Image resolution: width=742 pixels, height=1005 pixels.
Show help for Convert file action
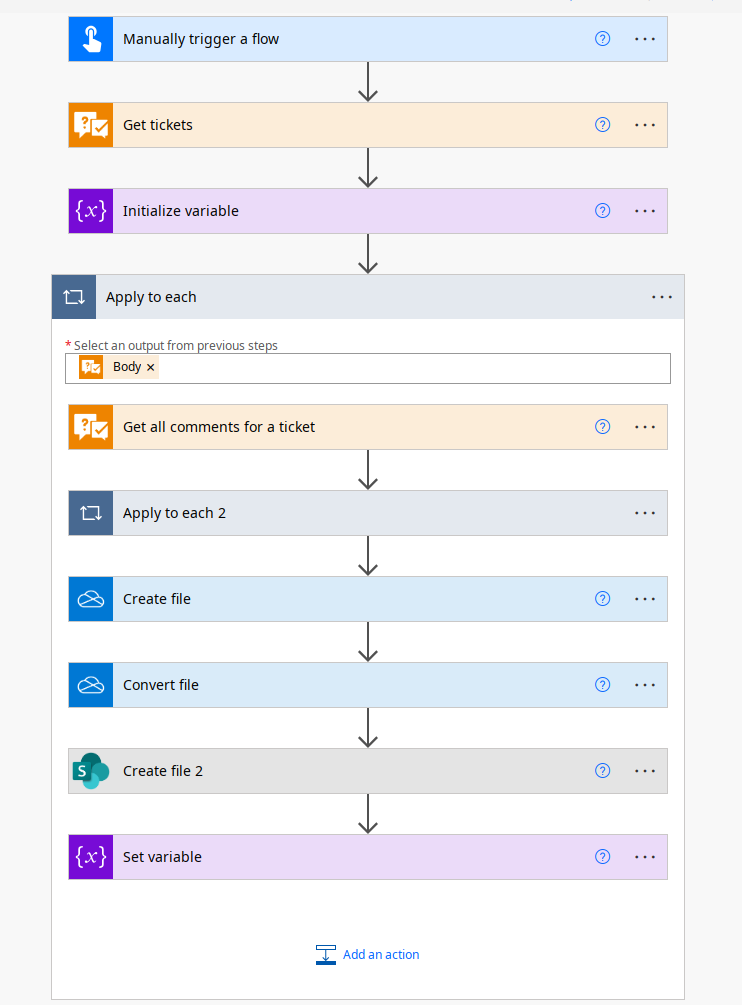click(602, 685)
